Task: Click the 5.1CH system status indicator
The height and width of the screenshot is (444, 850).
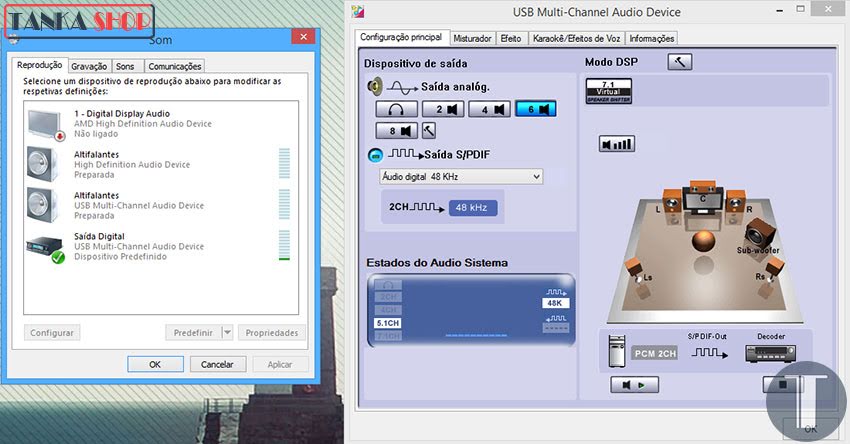Action: pos(388,323)
